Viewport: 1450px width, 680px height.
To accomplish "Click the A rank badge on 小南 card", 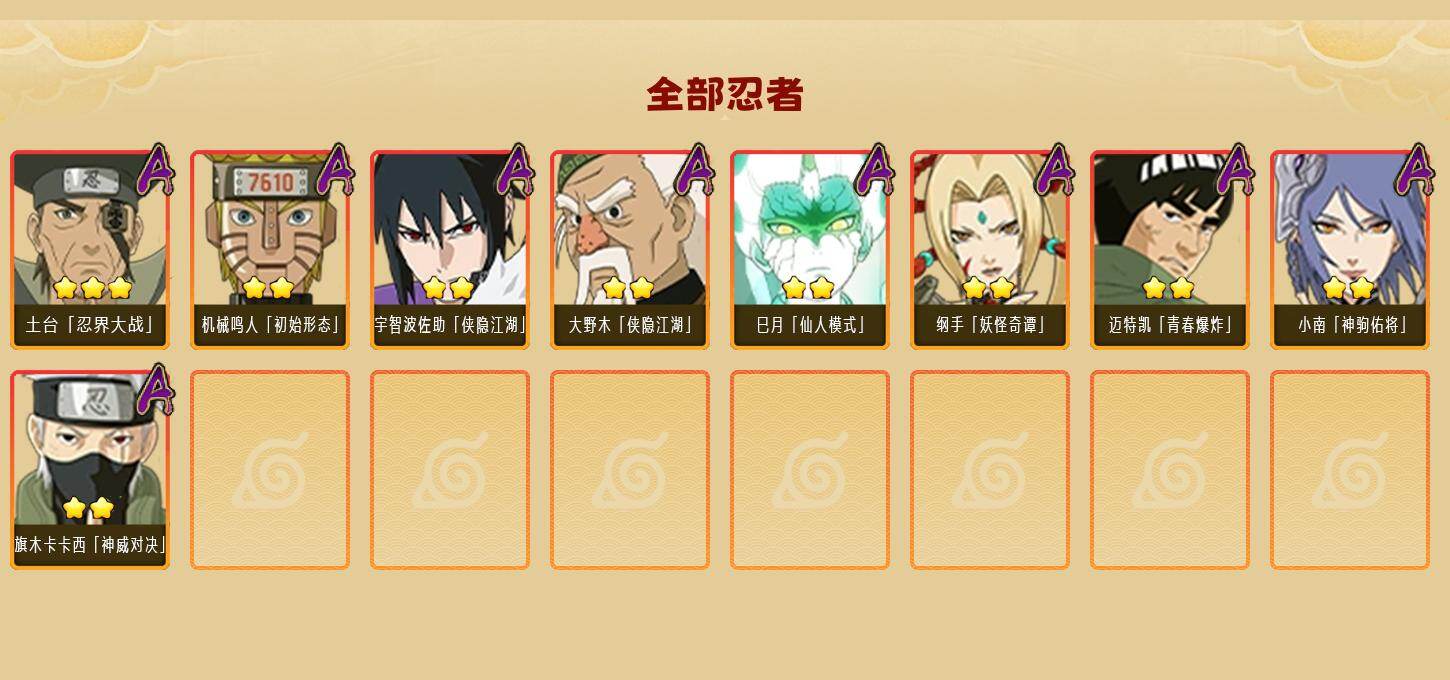I will coord(1416,171).
